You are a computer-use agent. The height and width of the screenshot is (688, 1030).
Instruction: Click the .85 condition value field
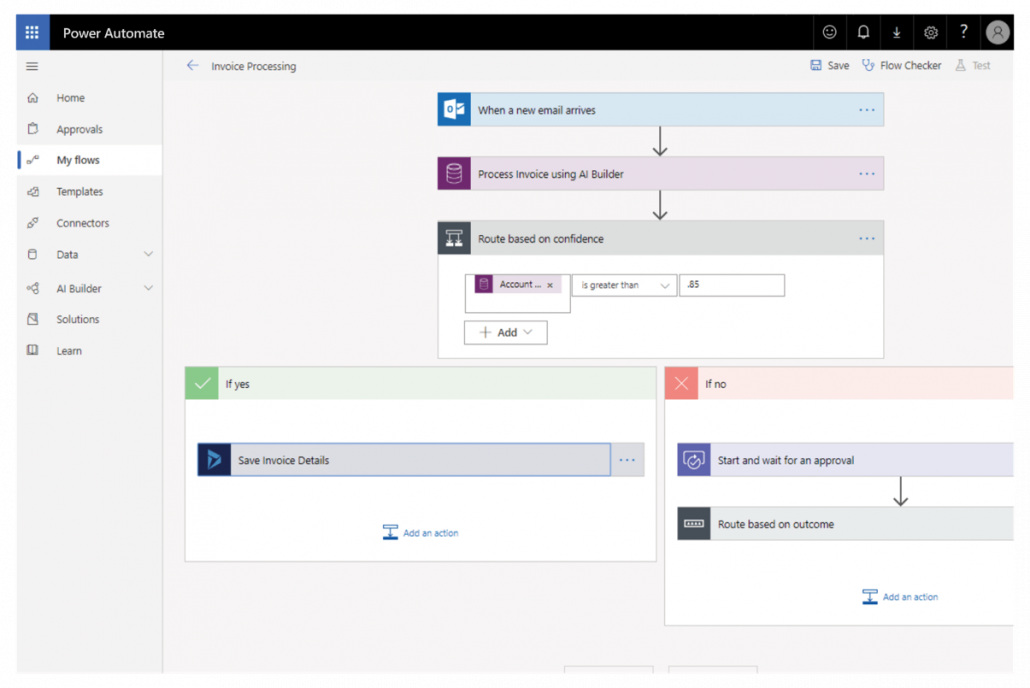731,285
